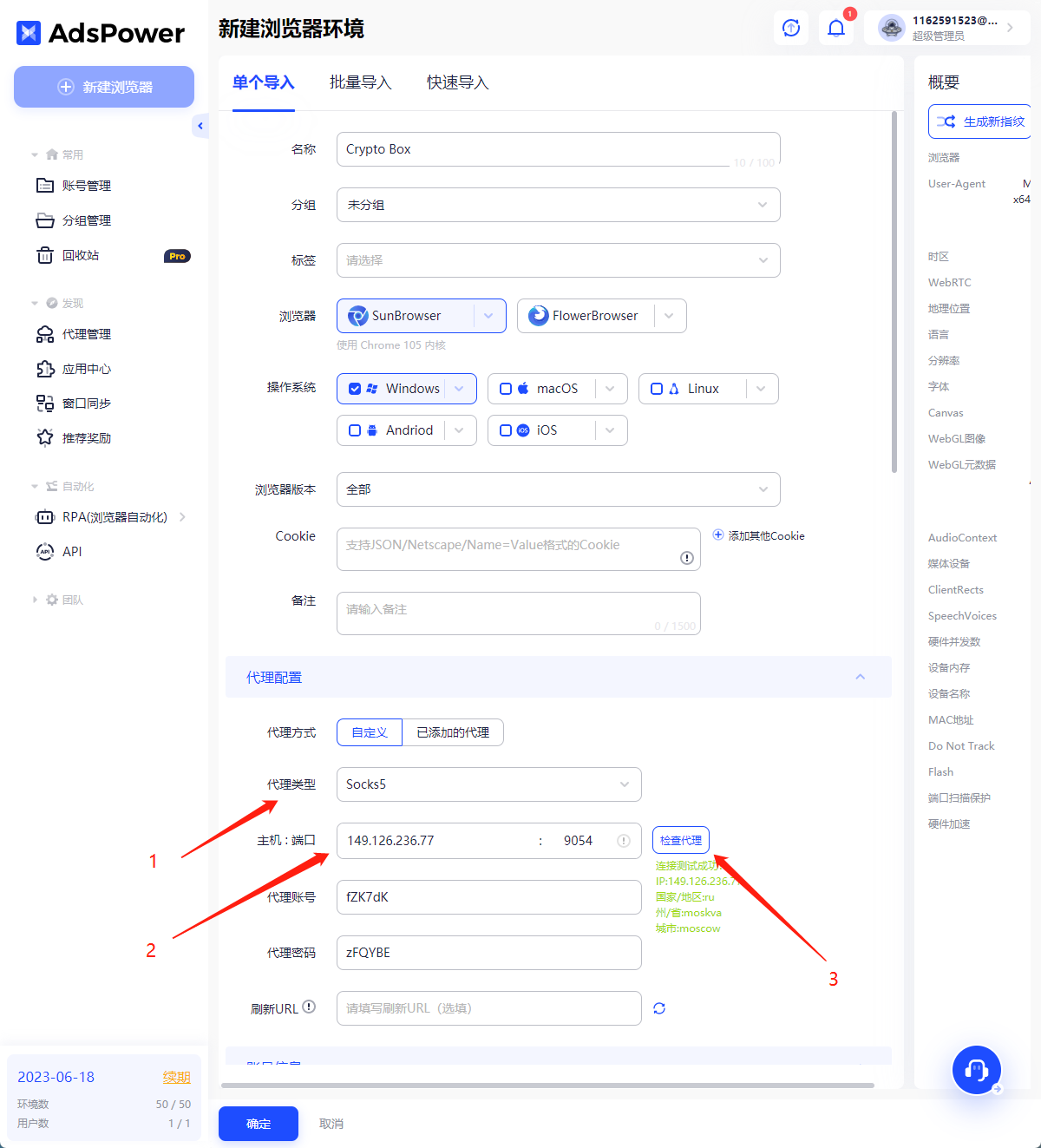
Task: Toggle the macOS checkbox
Action: click(506, 389)
